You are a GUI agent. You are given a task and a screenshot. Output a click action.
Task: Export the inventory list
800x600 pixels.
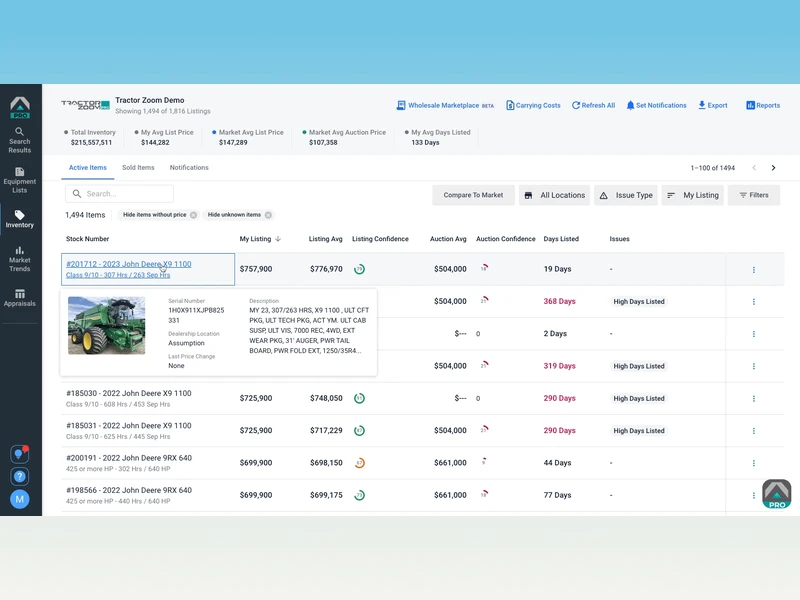pyautogui.click(x=713, y=105)
